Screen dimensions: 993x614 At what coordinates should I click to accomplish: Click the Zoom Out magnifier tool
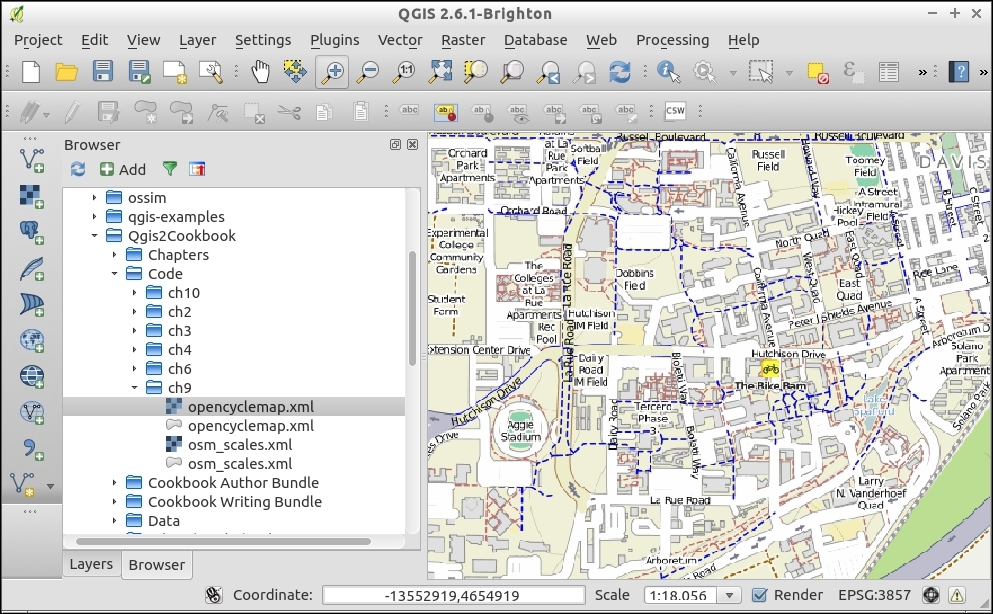coord(368,71)
